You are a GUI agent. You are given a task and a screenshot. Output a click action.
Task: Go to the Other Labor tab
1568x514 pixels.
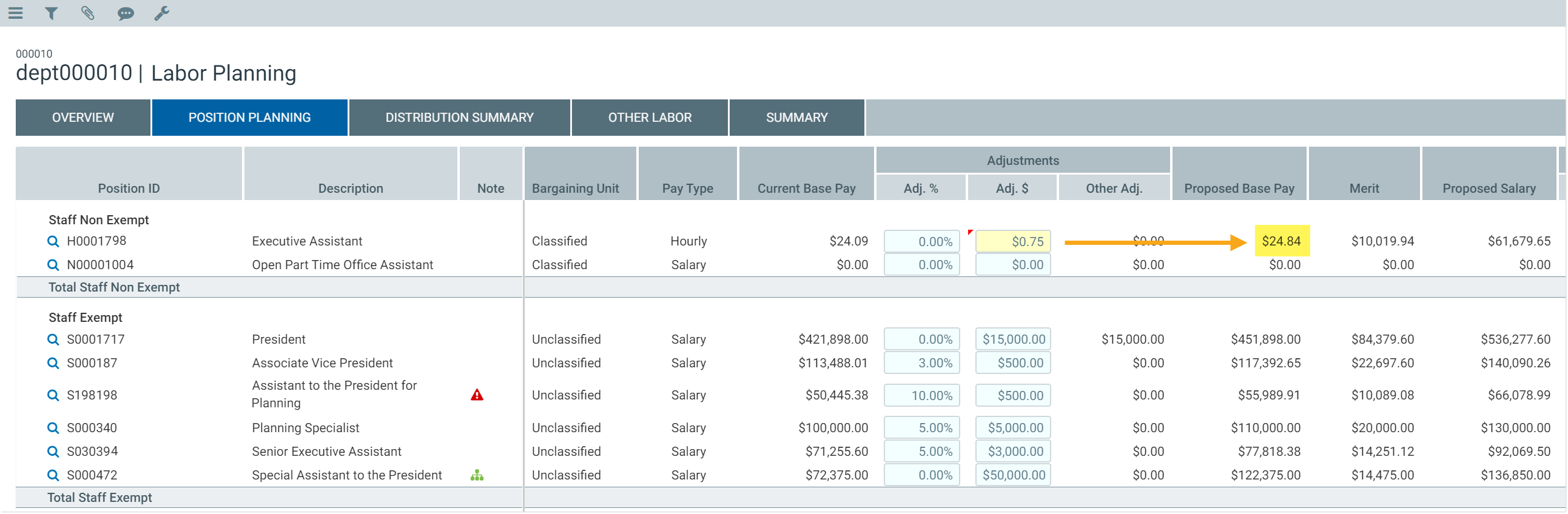[x=649, y=118]
